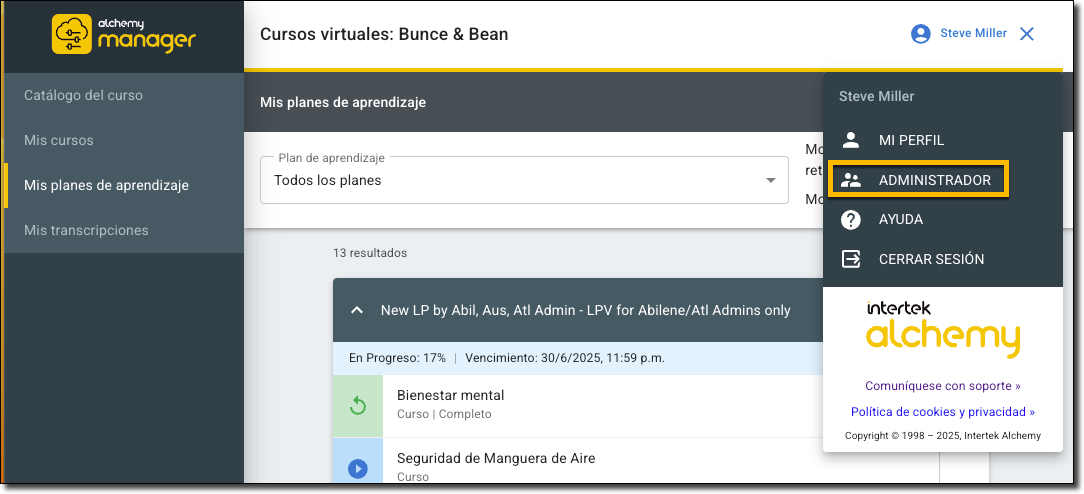Choose ADMINISTRADOR from the user menu
1084x494 pixels.
click(934, 181)
